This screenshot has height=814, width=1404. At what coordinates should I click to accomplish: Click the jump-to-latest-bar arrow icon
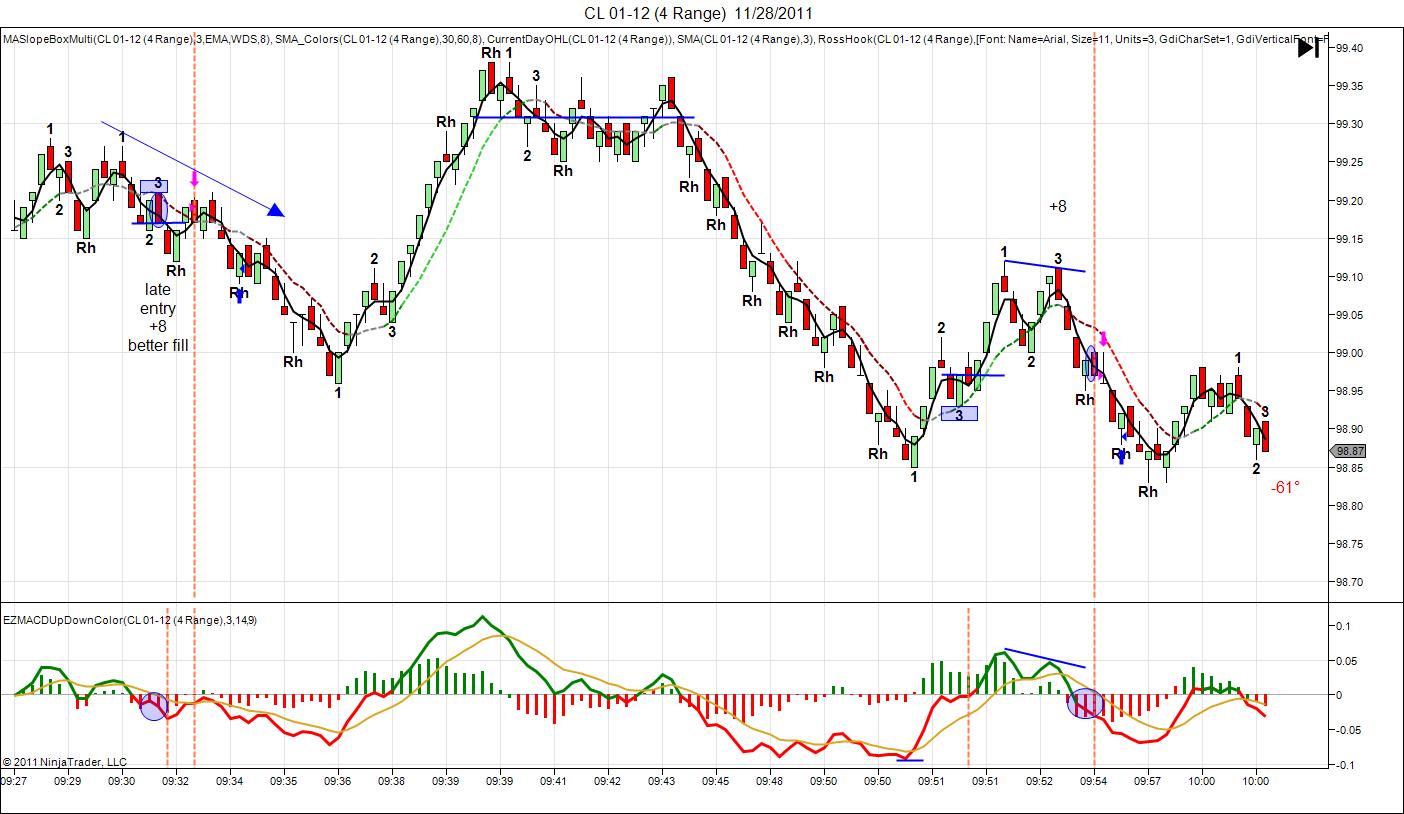[x=1308, y=48]
